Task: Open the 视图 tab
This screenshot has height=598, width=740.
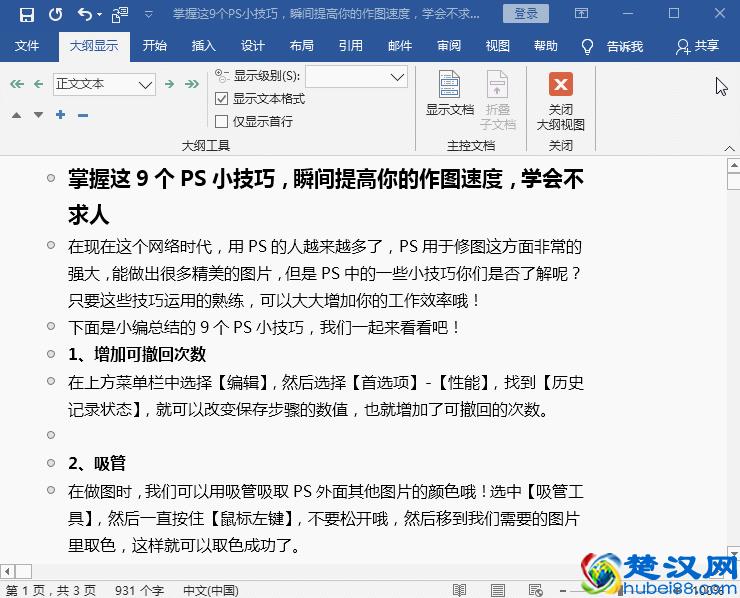Action: click(x=497, y=46)
